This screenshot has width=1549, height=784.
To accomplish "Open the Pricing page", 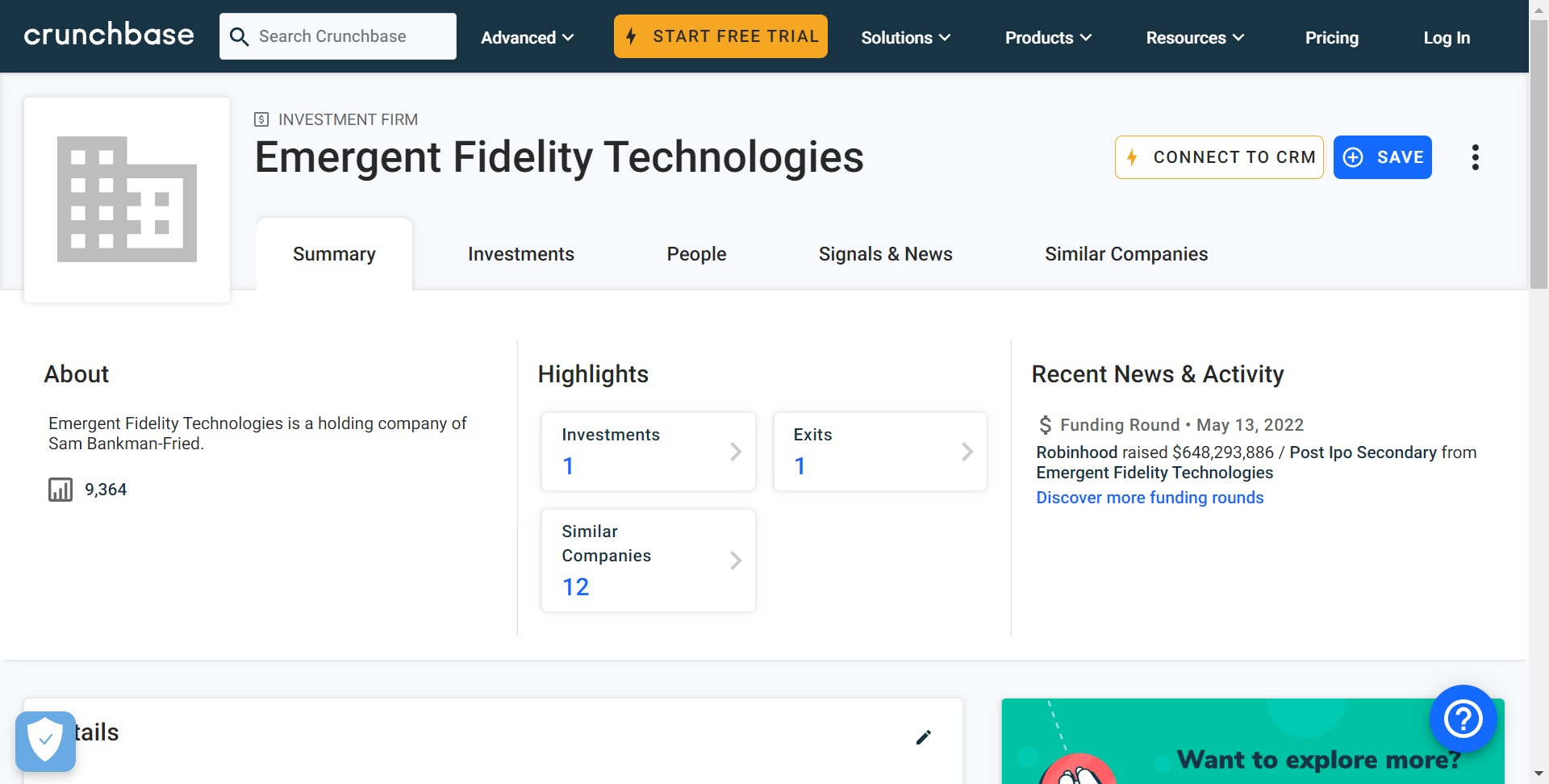I will pos(1332,37).
